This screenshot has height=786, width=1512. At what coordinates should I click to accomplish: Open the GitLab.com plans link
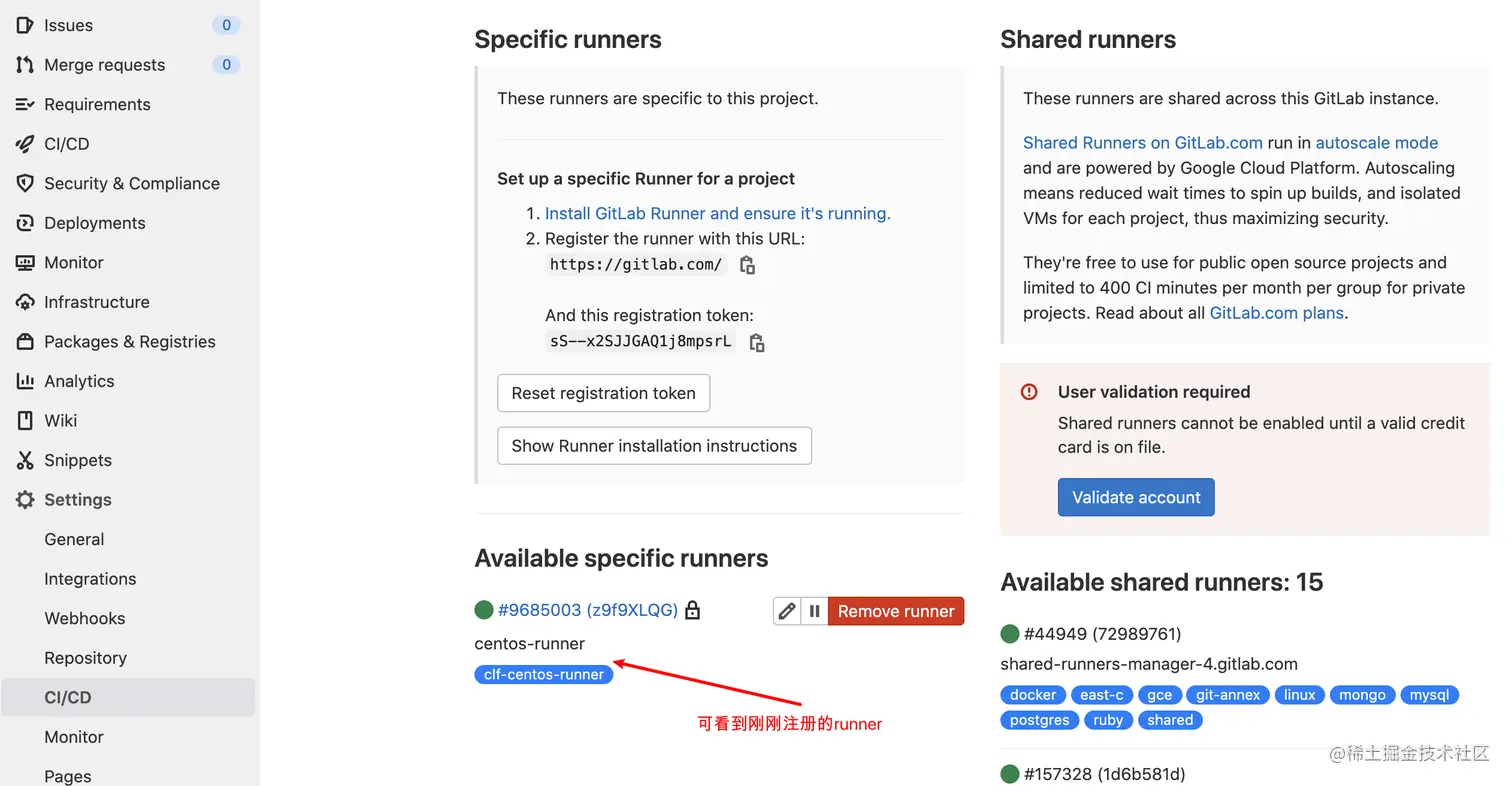pyautogui.click(x=1277, y=312)
